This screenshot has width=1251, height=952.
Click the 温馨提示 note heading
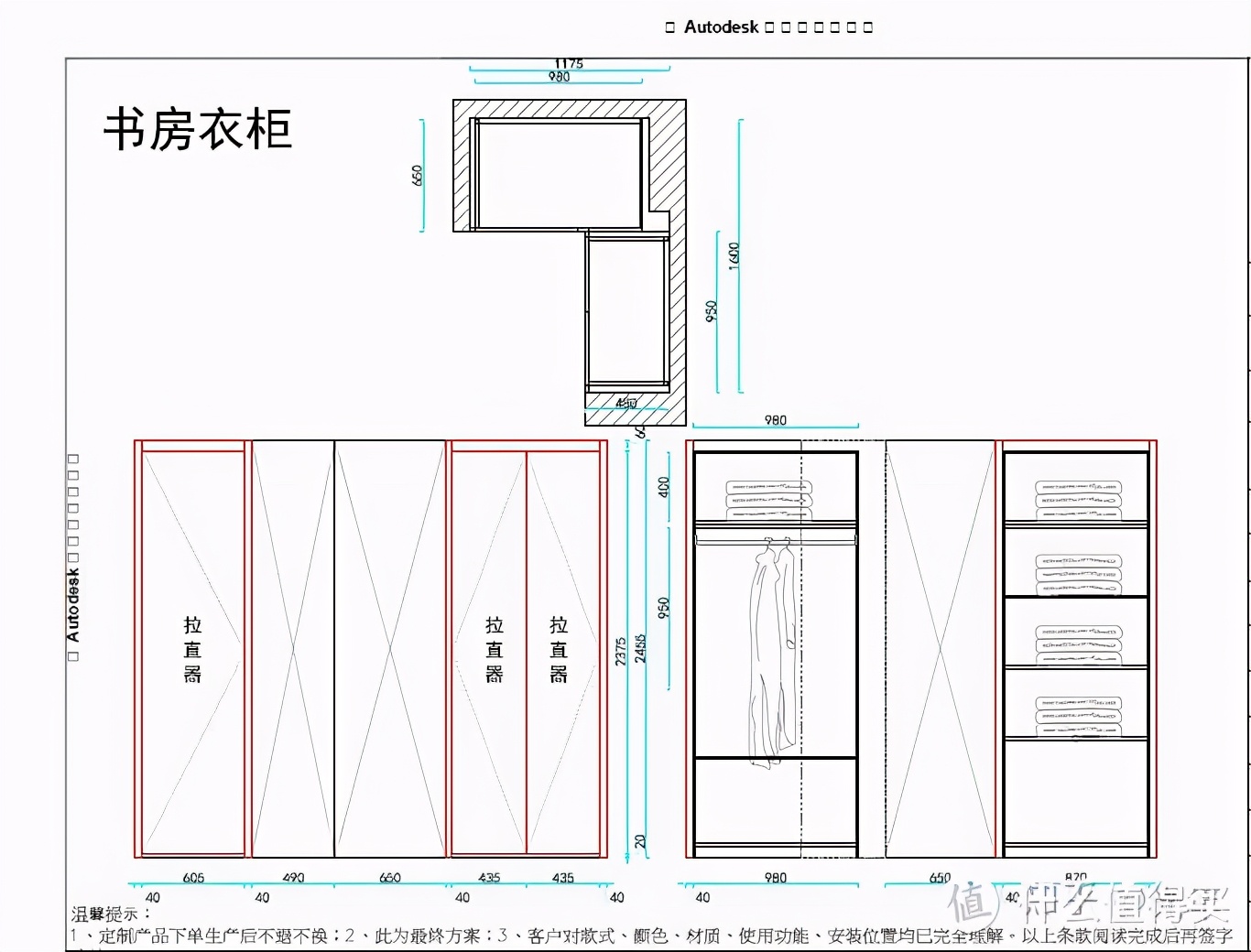[x=111, y=914]
